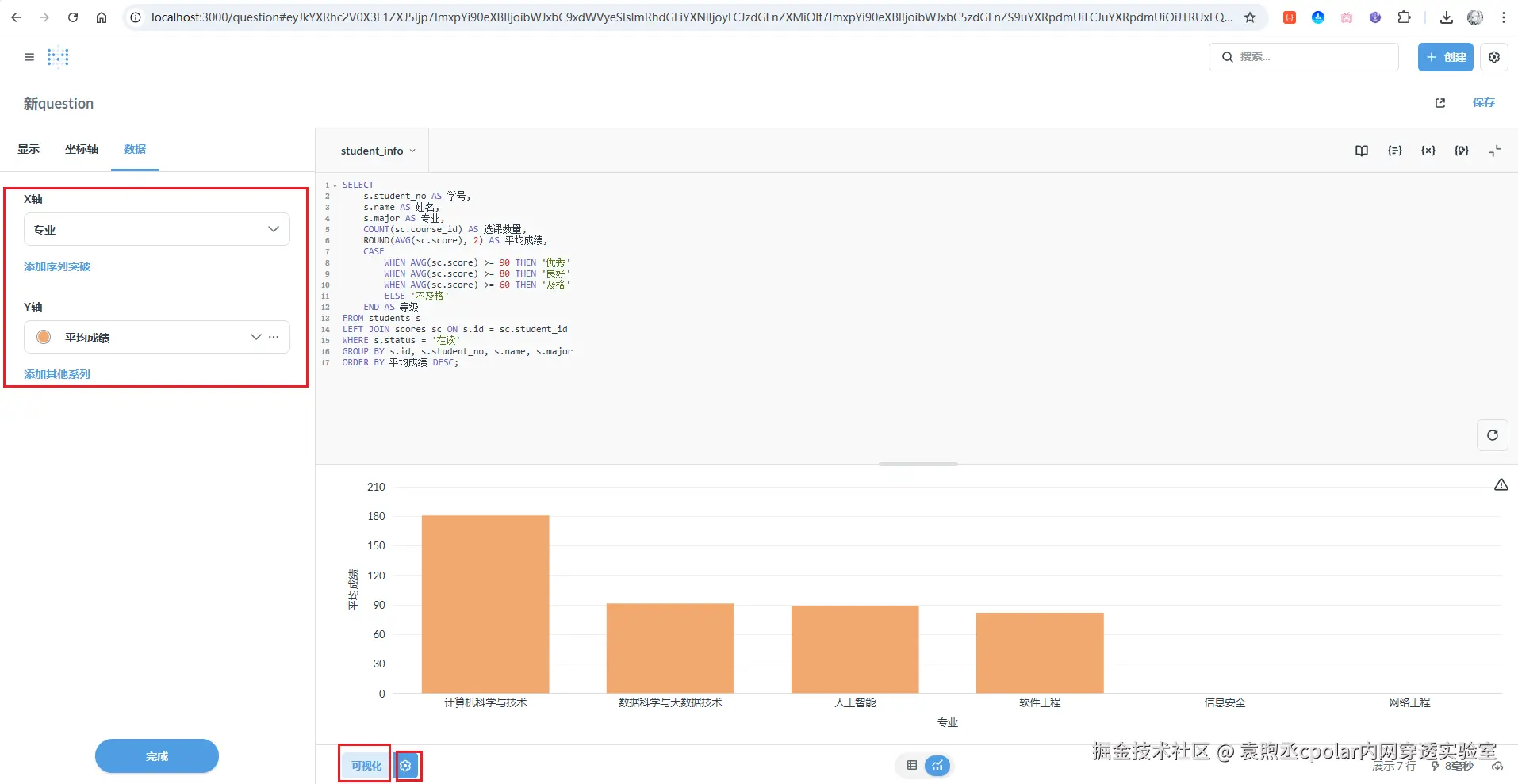Open visualization settings gear next to 可视化
Viewport: 1518px width, 784px height.
(406, 766)
